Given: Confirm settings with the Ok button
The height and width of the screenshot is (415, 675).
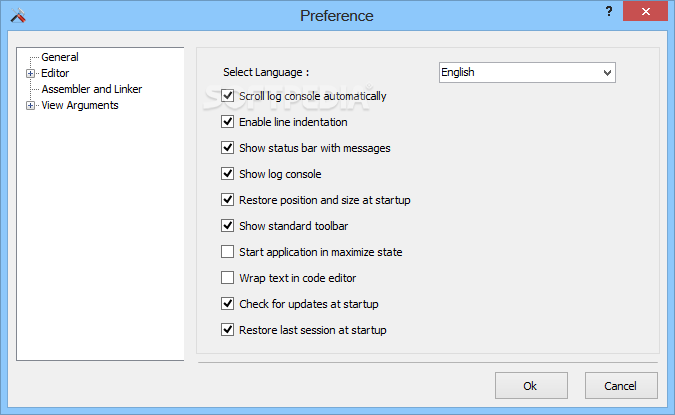Looking at the screenshot, I should pos(531,386).
